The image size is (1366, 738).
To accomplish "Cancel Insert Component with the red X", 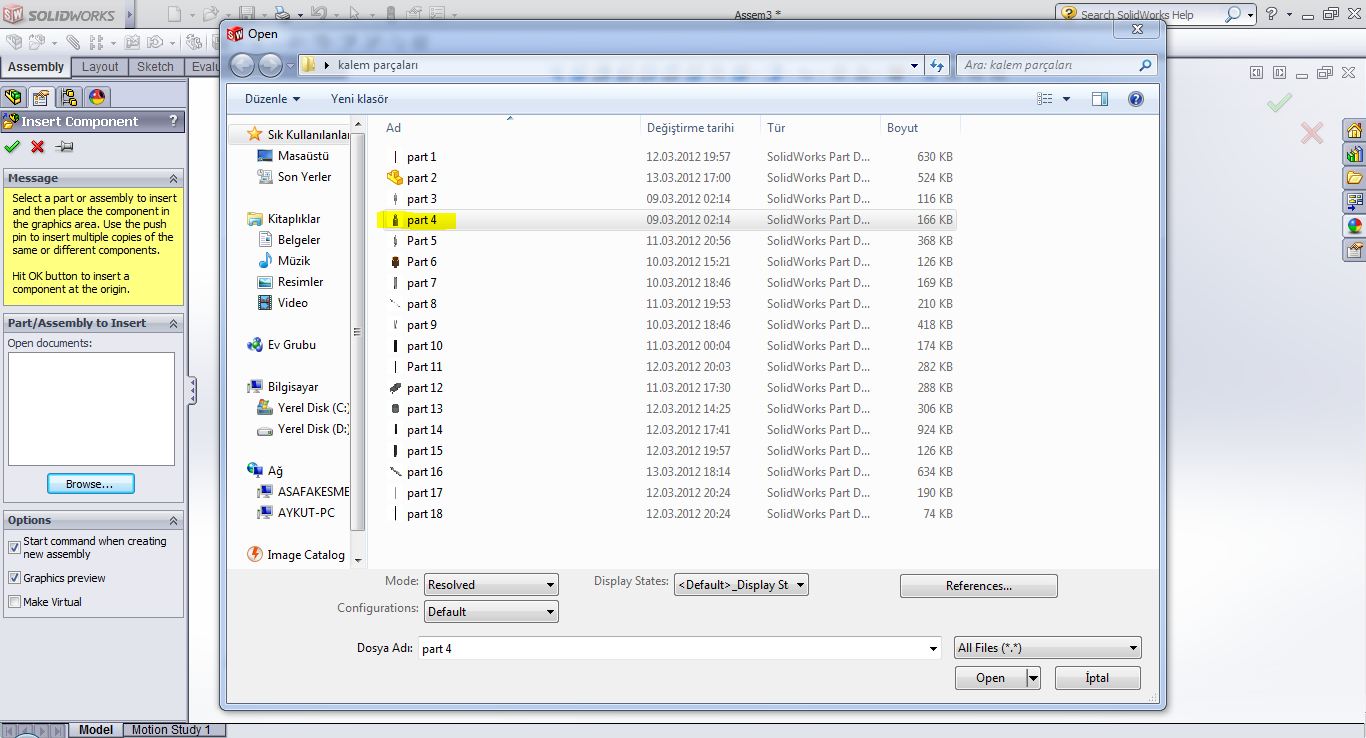I will coord(38,147).
